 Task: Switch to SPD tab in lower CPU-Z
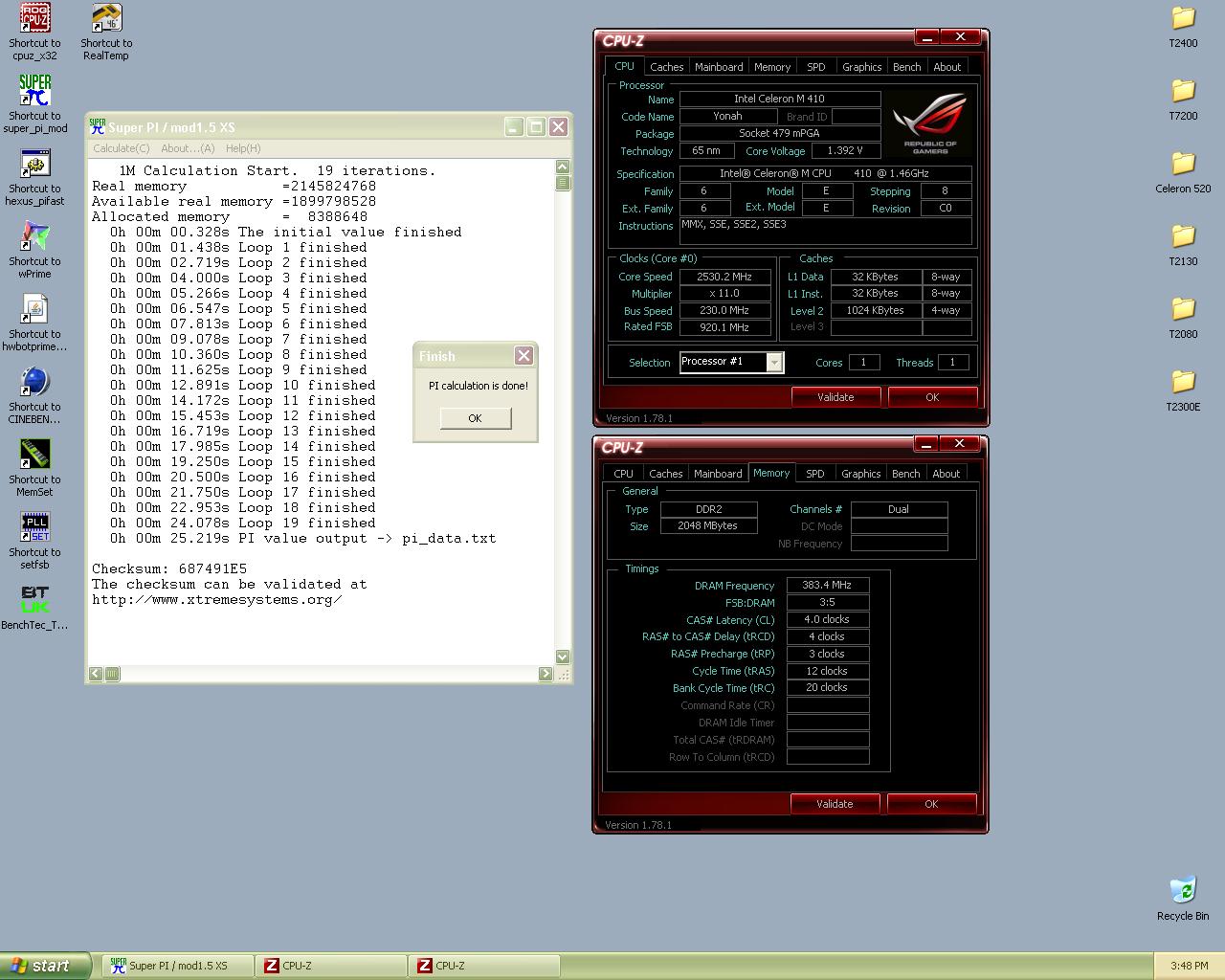815,474
